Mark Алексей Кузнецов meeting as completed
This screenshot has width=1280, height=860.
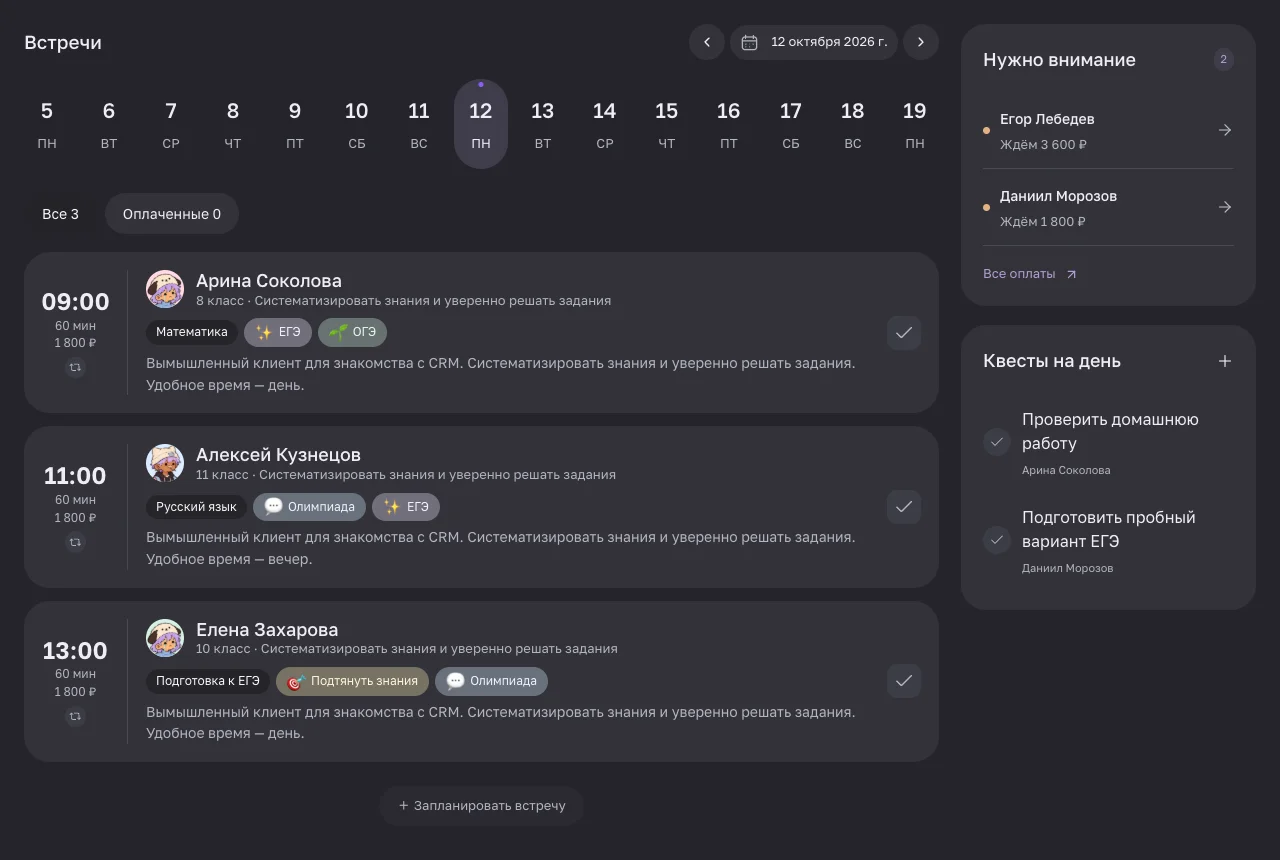click(904, 507)
